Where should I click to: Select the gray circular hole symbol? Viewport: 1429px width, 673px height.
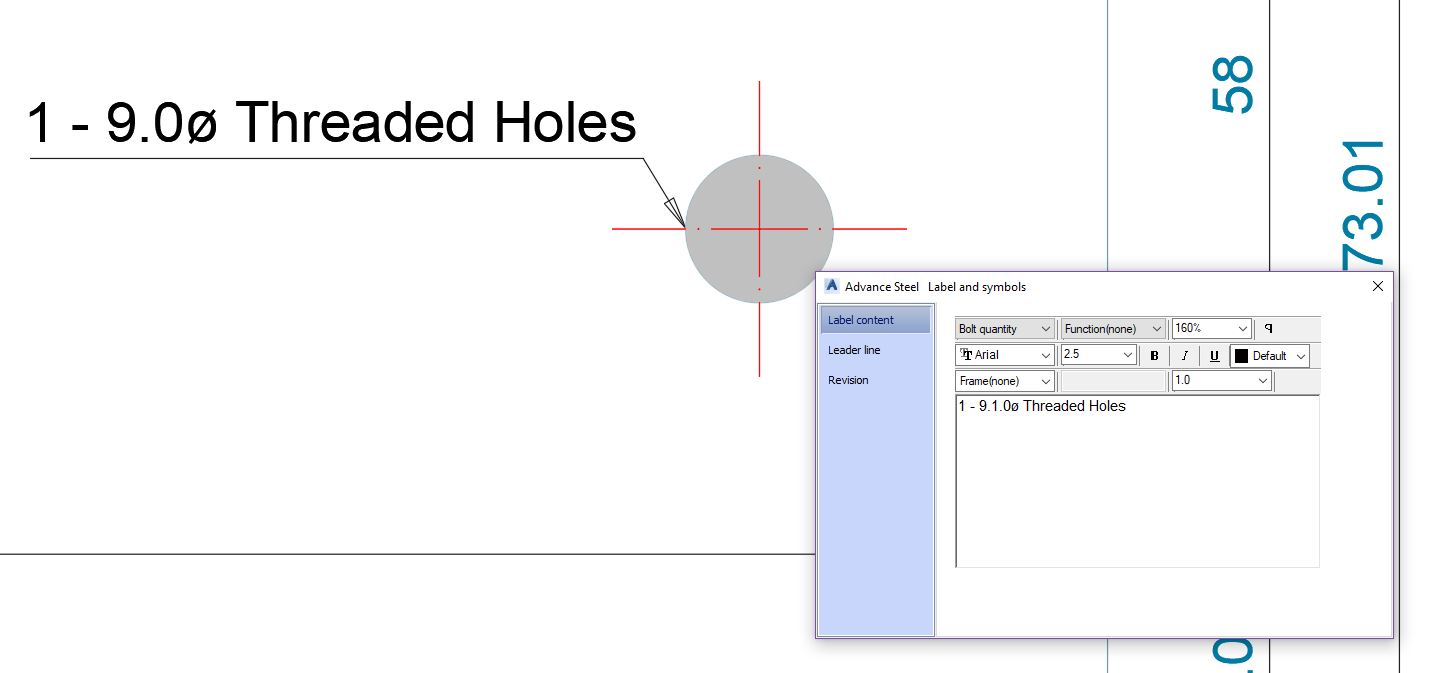[x=760, y=228]
